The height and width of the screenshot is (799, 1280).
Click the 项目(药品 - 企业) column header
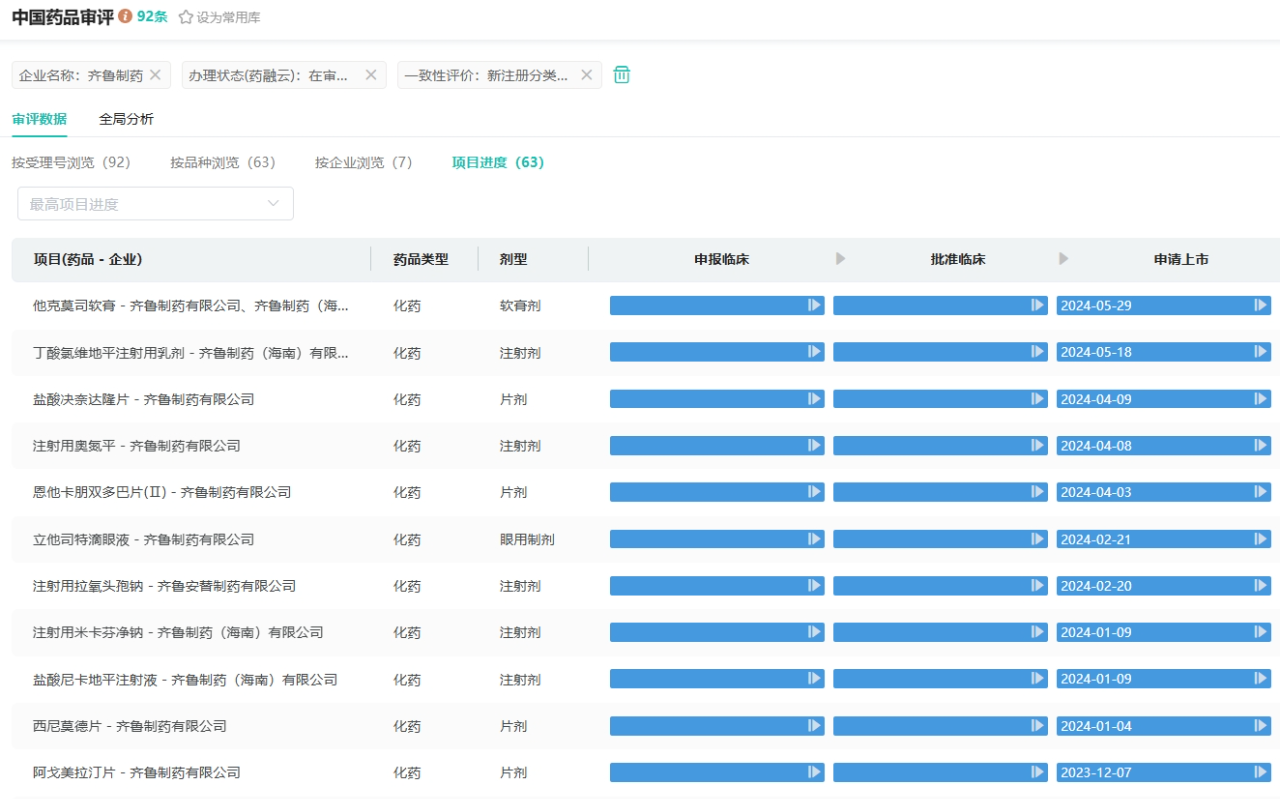point(88,259)
